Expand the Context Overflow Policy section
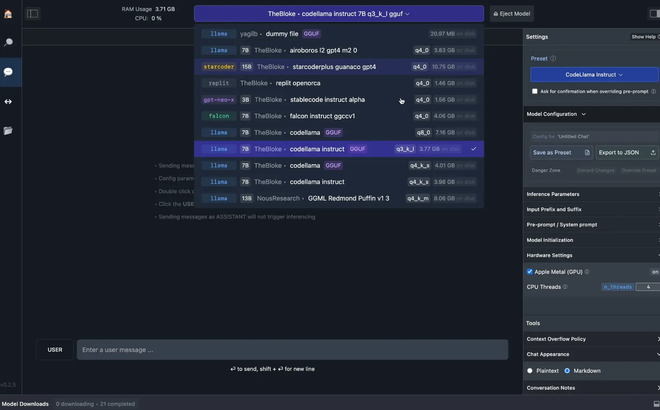 coord(591,339)
